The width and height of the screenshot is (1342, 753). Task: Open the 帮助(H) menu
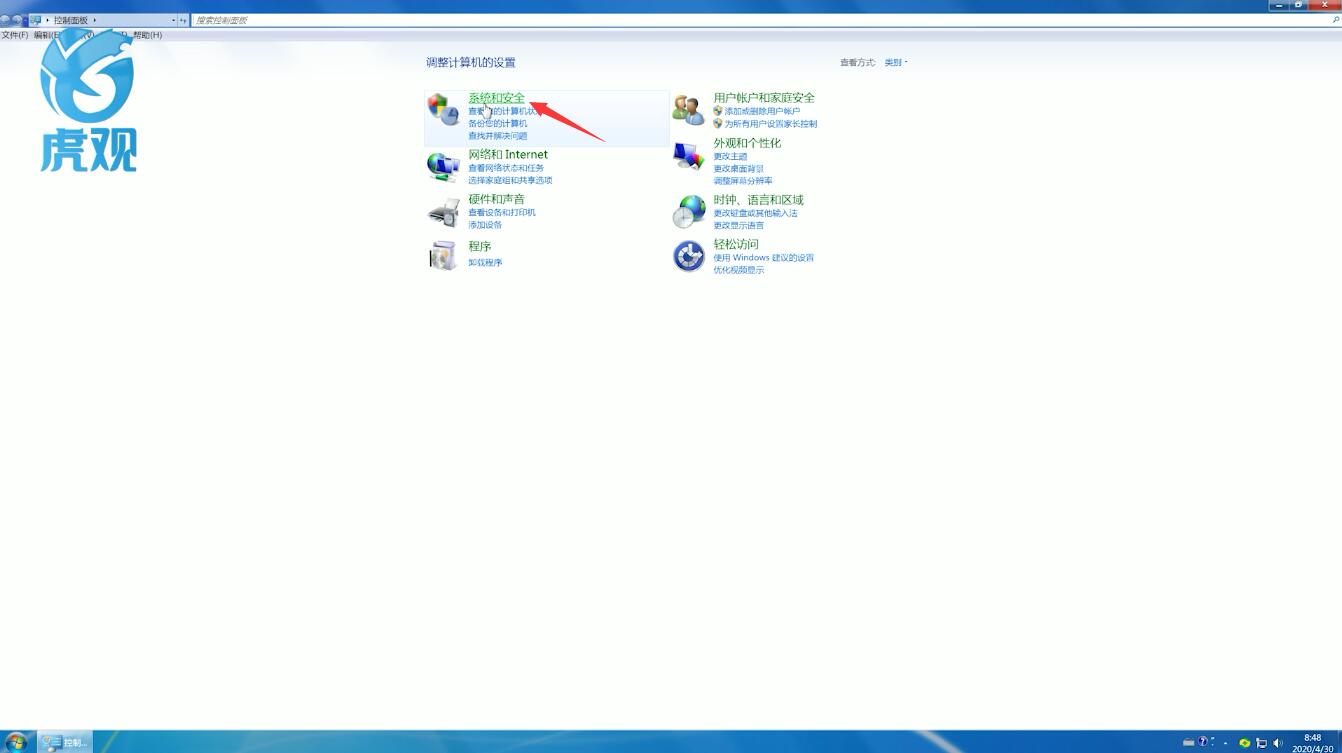[147, 35]
